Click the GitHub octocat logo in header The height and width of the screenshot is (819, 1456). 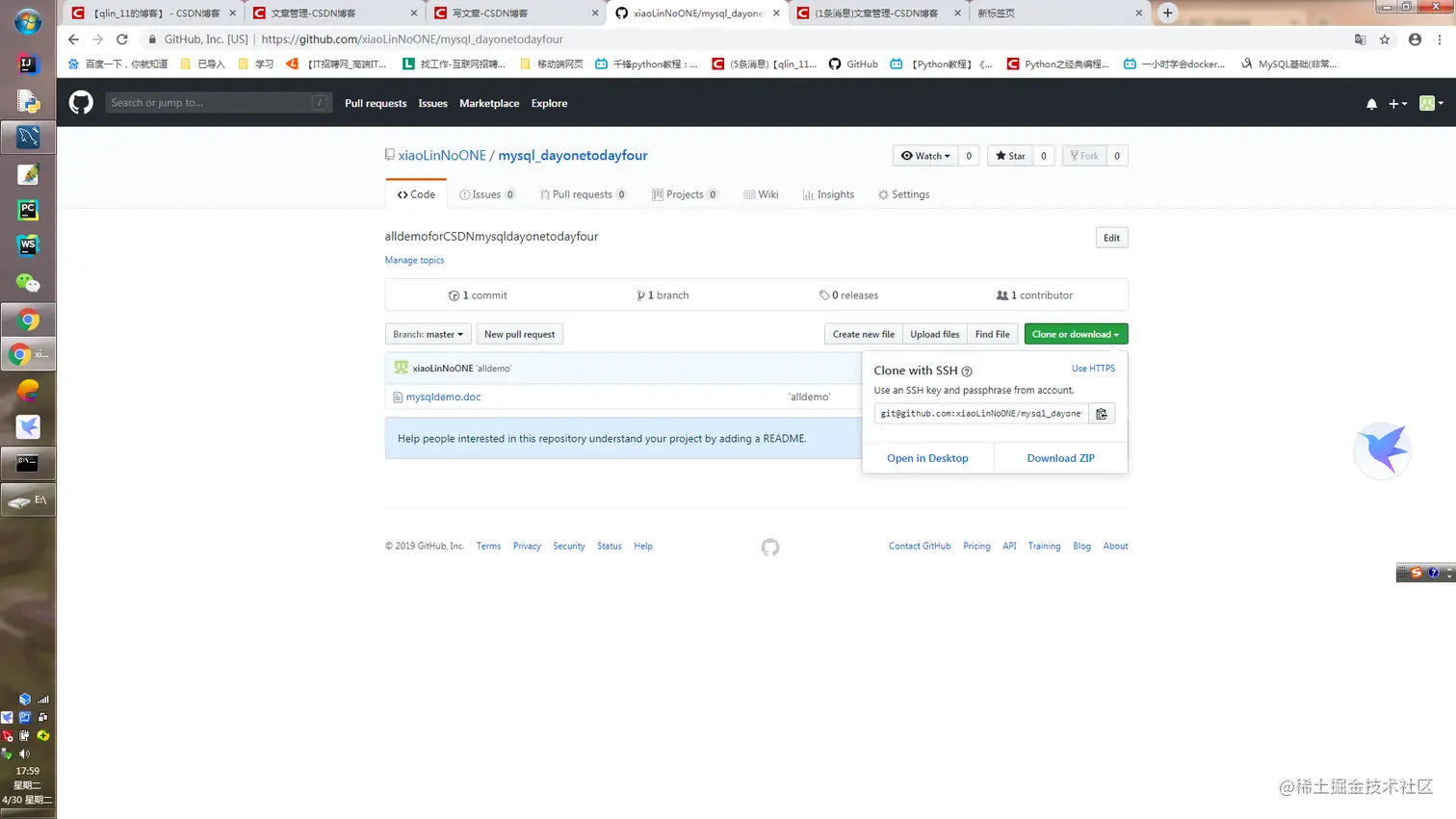pos(81,102)
